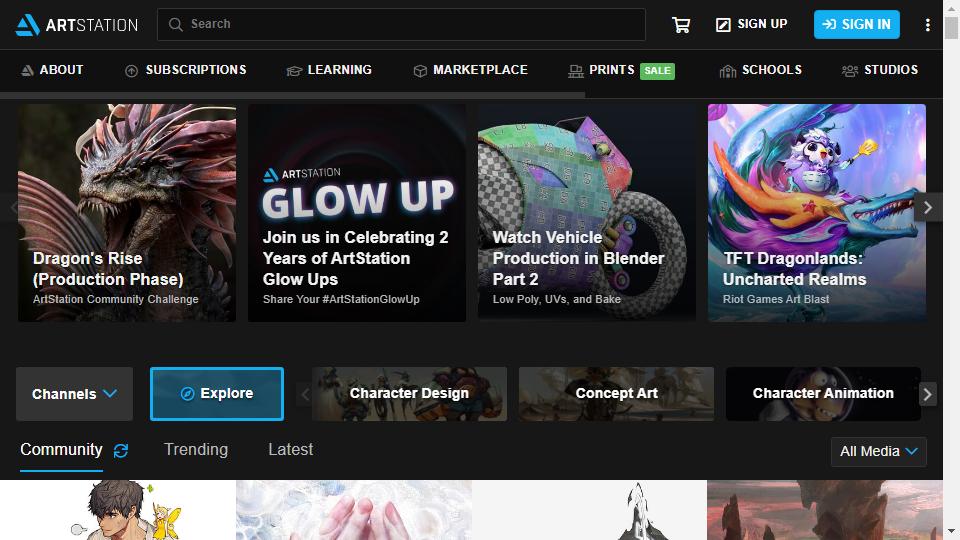Open the red rocky landscape thumbnail
960x540 pixels.
coord(825,510)
